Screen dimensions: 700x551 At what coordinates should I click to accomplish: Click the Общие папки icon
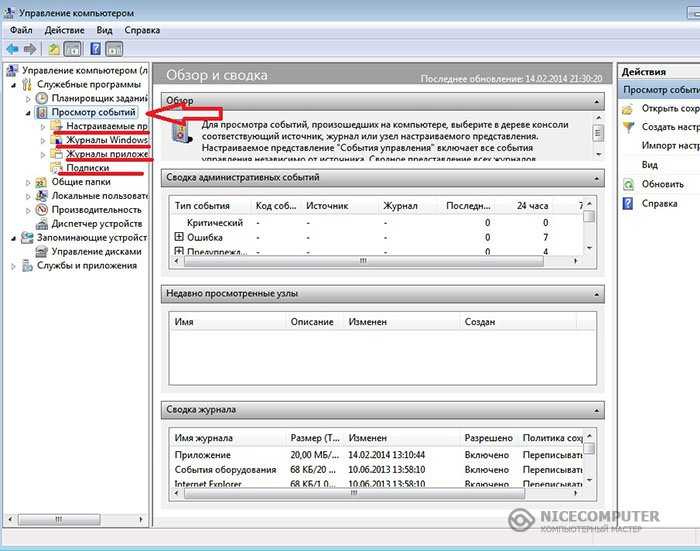[x=41, y=182]
